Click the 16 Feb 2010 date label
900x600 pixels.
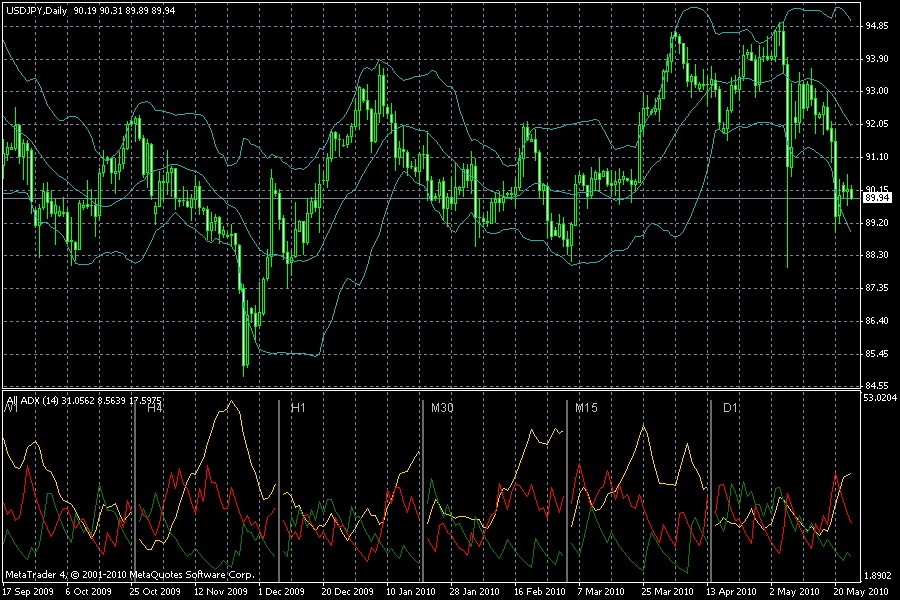point(540,591)
